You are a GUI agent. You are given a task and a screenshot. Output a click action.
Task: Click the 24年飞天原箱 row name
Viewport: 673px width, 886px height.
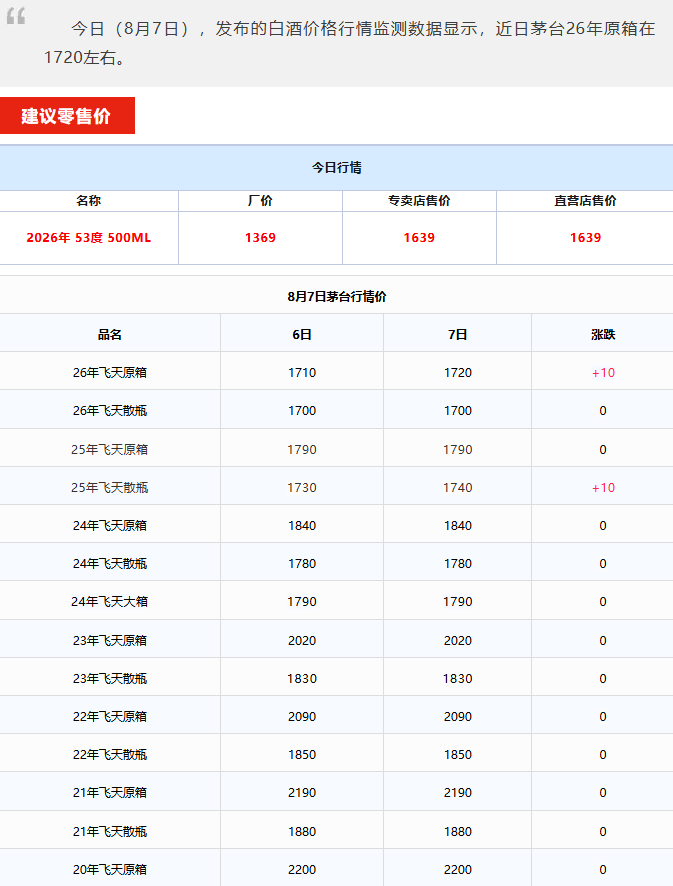point(110,526)
